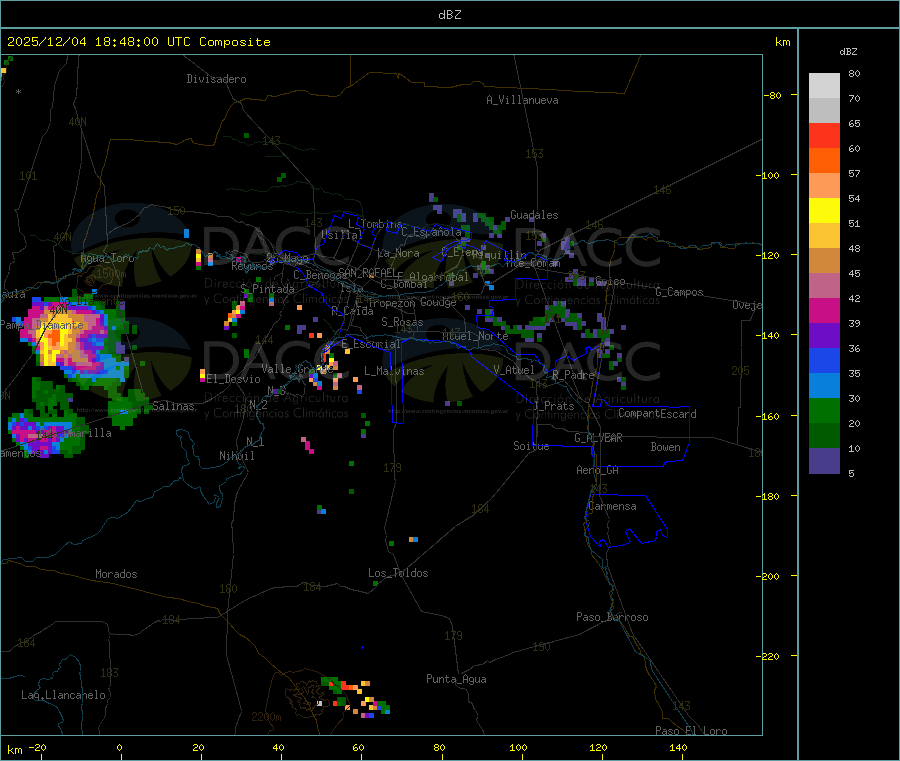Click the white 80 dBZ color swatch
This screenshot has height=761, width=900.
point(824,86)
